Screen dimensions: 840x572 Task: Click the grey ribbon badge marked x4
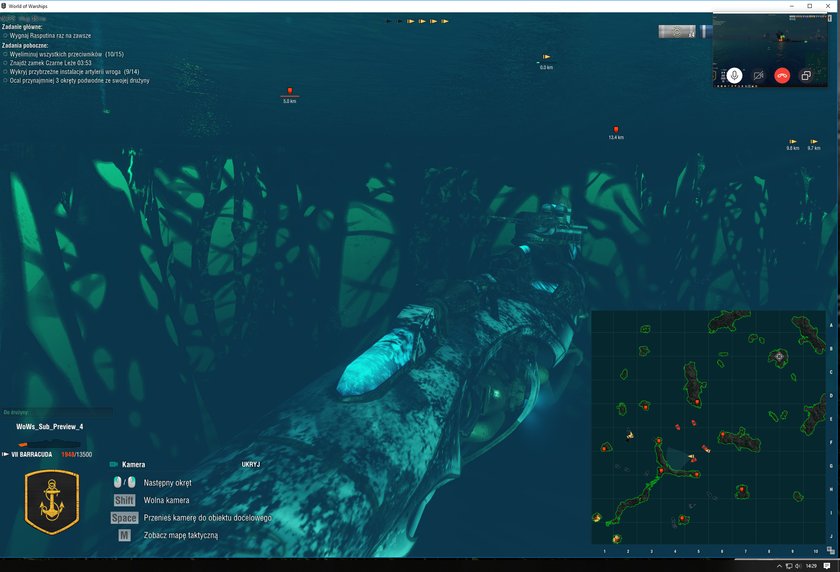click(677, 32)
